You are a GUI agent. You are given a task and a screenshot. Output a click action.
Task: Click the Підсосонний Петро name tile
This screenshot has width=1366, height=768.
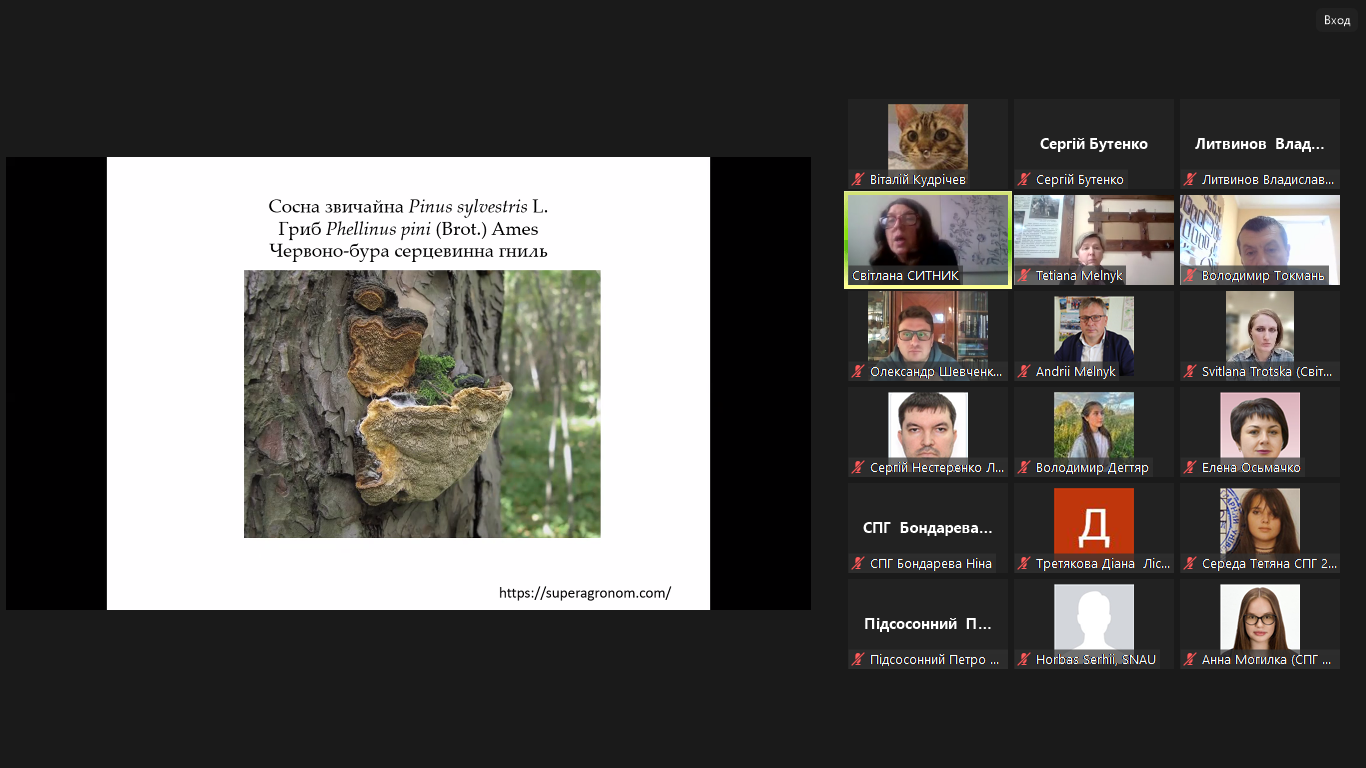(928, 623)
